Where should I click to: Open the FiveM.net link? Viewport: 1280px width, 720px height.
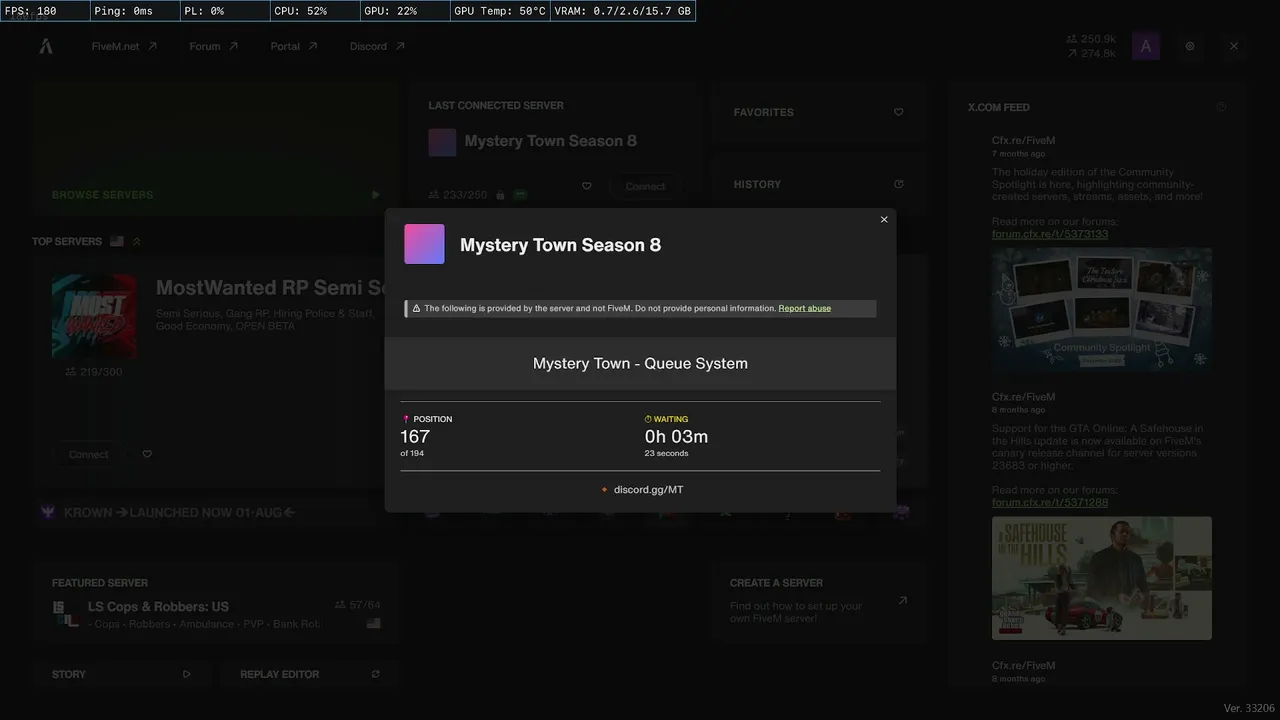coord(124,46)
